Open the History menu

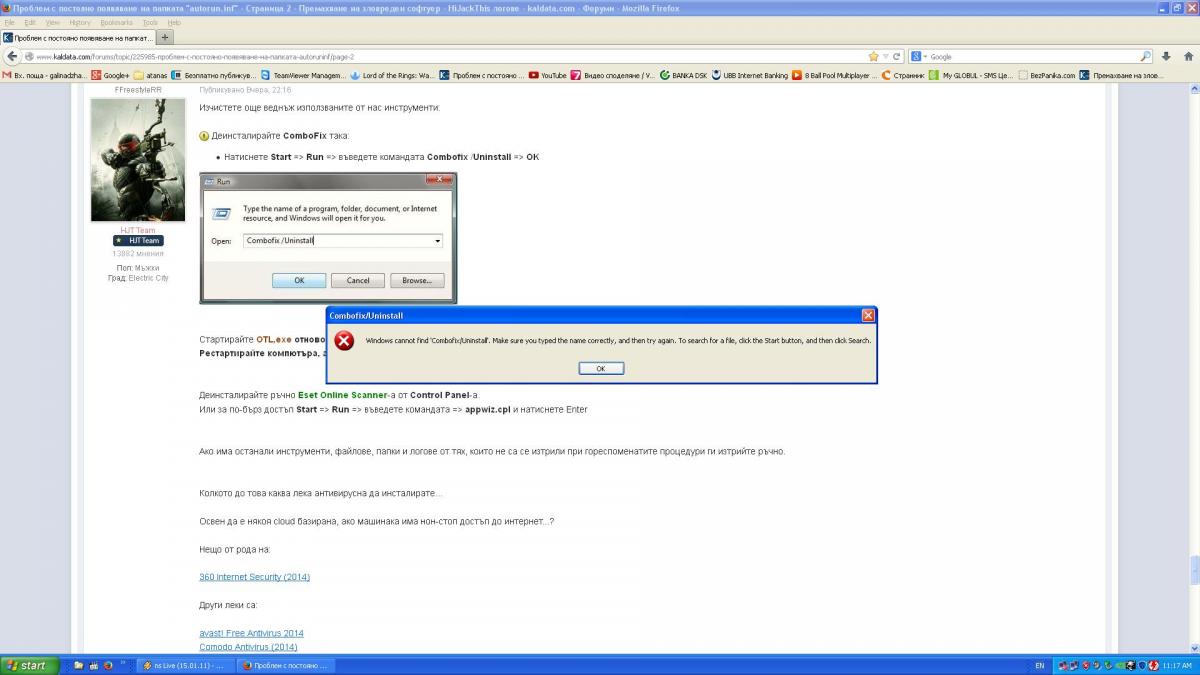point(80,22)
